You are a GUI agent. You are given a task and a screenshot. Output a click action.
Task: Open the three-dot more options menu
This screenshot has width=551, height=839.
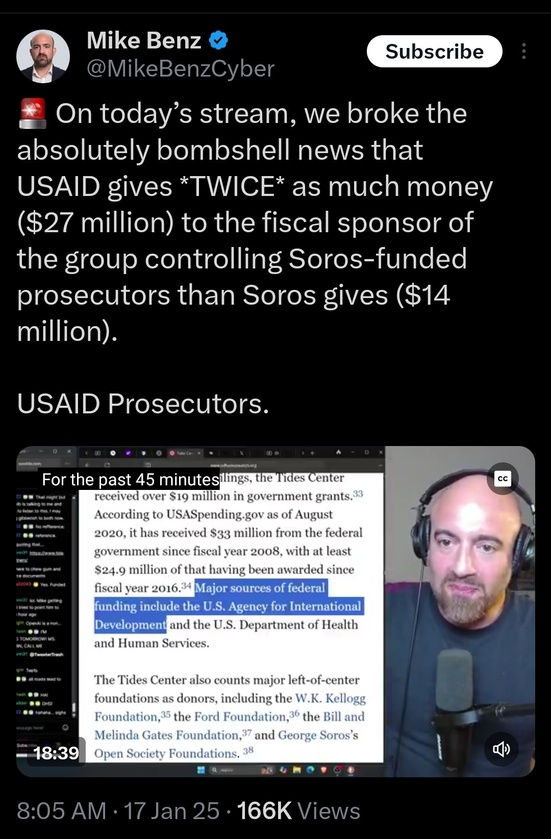point(524,51)
